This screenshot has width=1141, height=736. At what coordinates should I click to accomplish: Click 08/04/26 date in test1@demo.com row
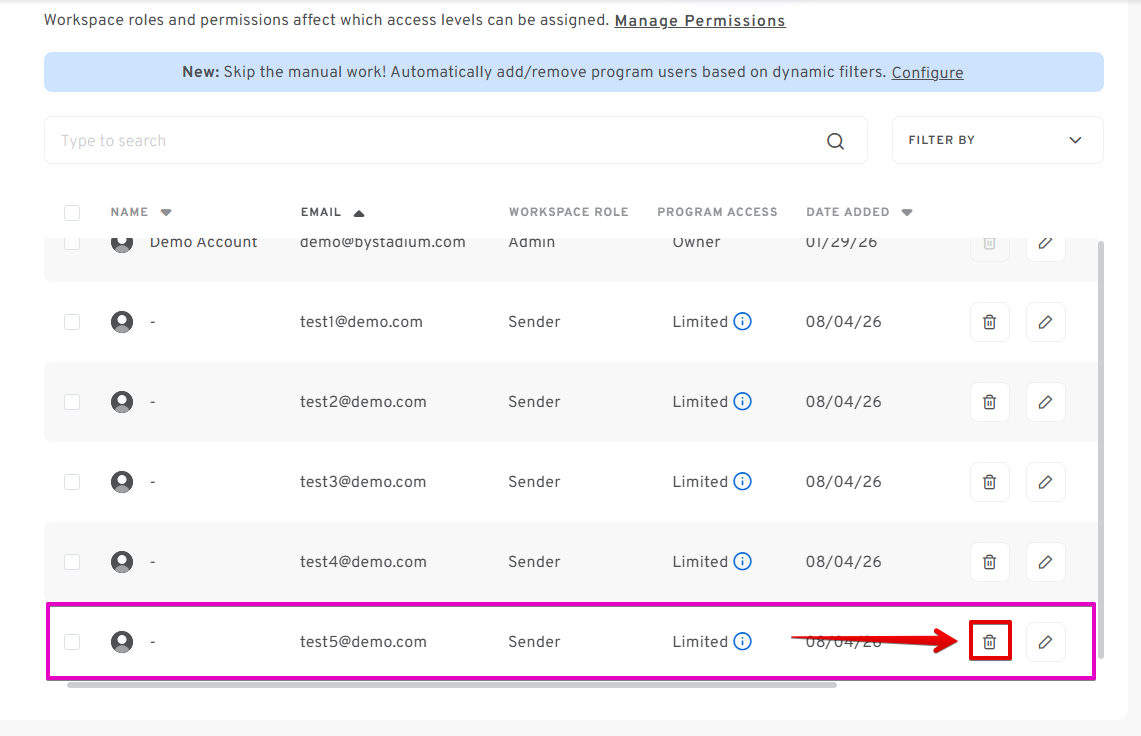(843, 322)
